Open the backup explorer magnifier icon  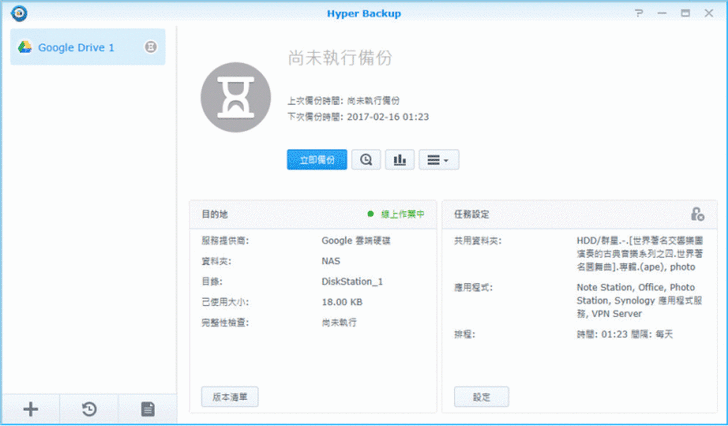point(366,160)
